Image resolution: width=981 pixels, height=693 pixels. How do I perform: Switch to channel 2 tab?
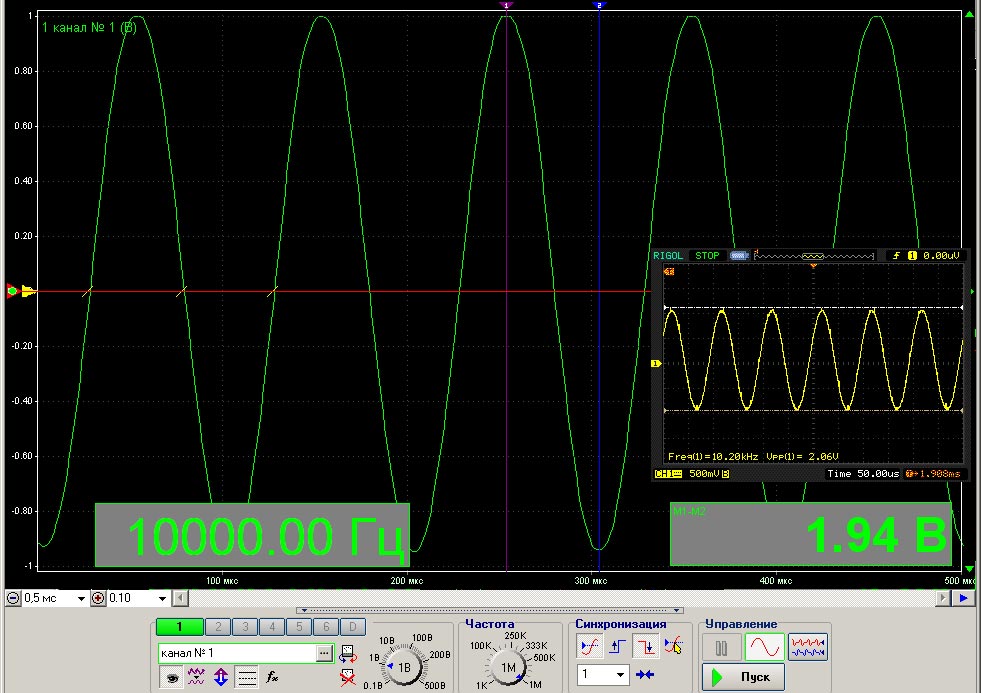(217, 627)
